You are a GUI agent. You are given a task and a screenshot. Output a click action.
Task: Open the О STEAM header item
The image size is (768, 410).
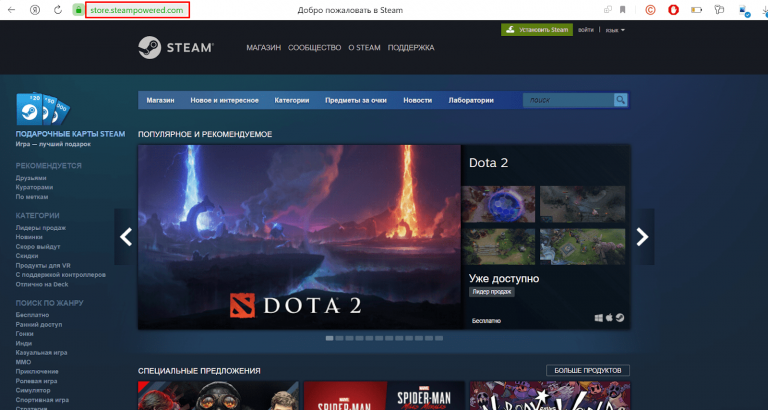[364, 48]
